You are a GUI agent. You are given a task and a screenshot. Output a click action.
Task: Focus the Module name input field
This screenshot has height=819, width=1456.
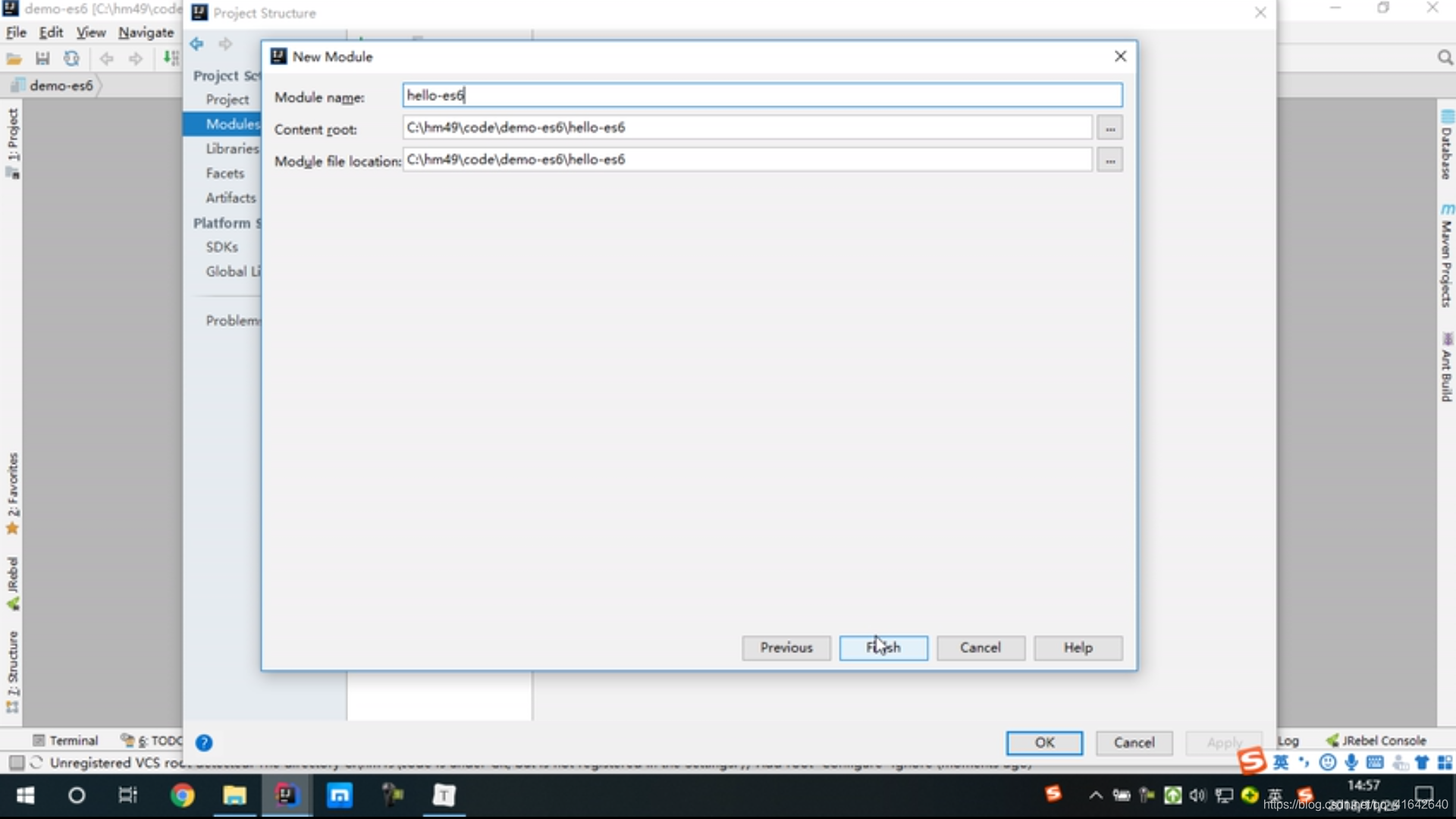762,96
